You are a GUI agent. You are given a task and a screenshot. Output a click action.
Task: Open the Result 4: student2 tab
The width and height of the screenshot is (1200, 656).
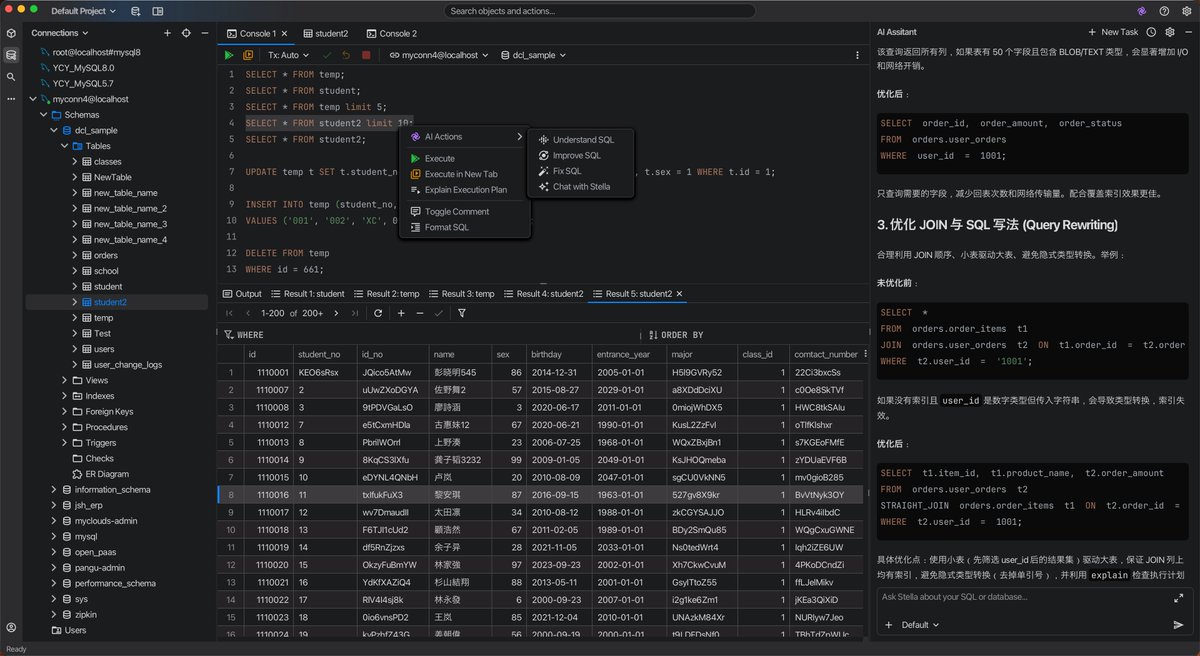click(543, 294)
